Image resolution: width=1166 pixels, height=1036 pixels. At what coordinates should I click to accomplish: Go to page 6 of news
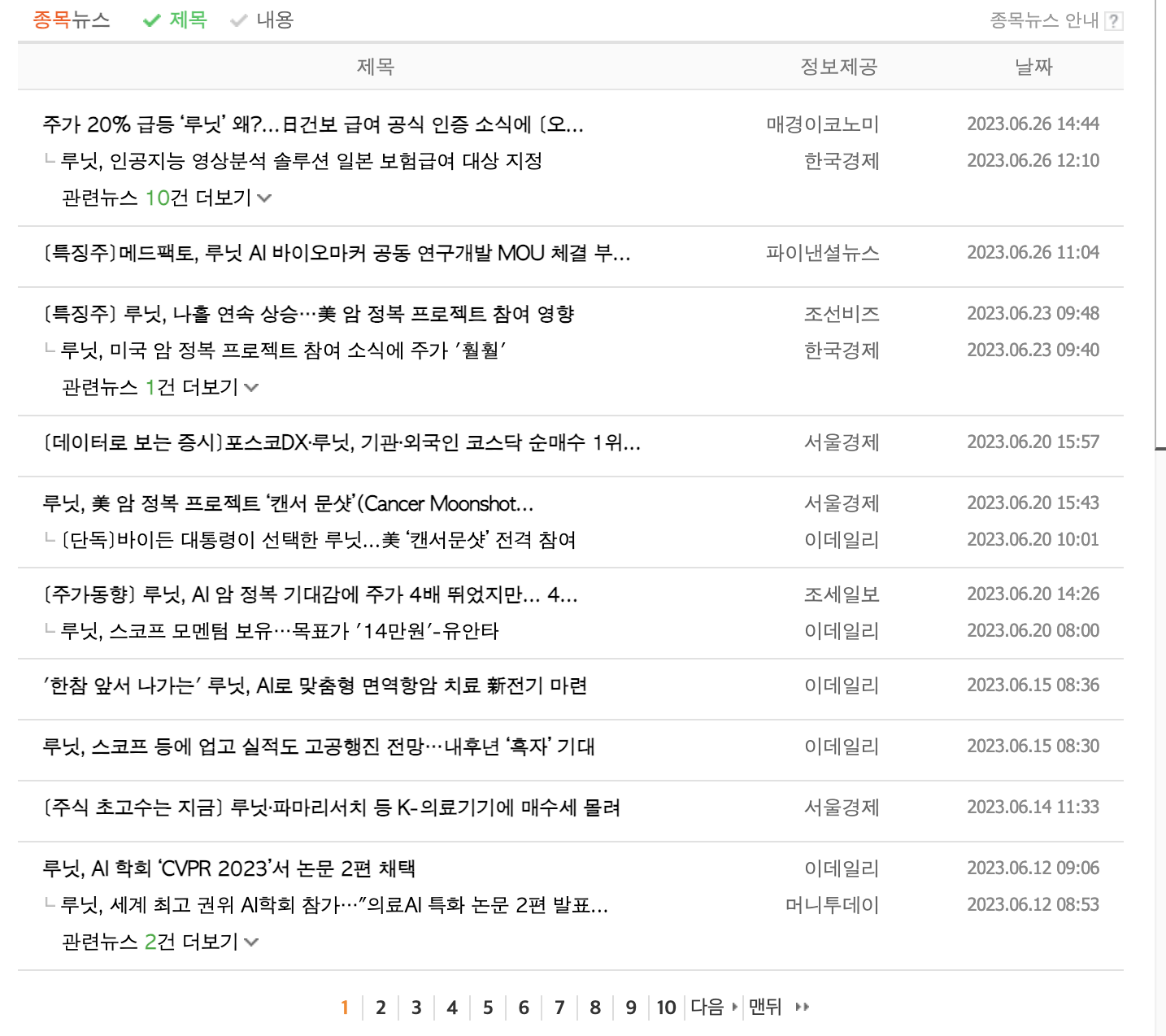click(524, 1008)
